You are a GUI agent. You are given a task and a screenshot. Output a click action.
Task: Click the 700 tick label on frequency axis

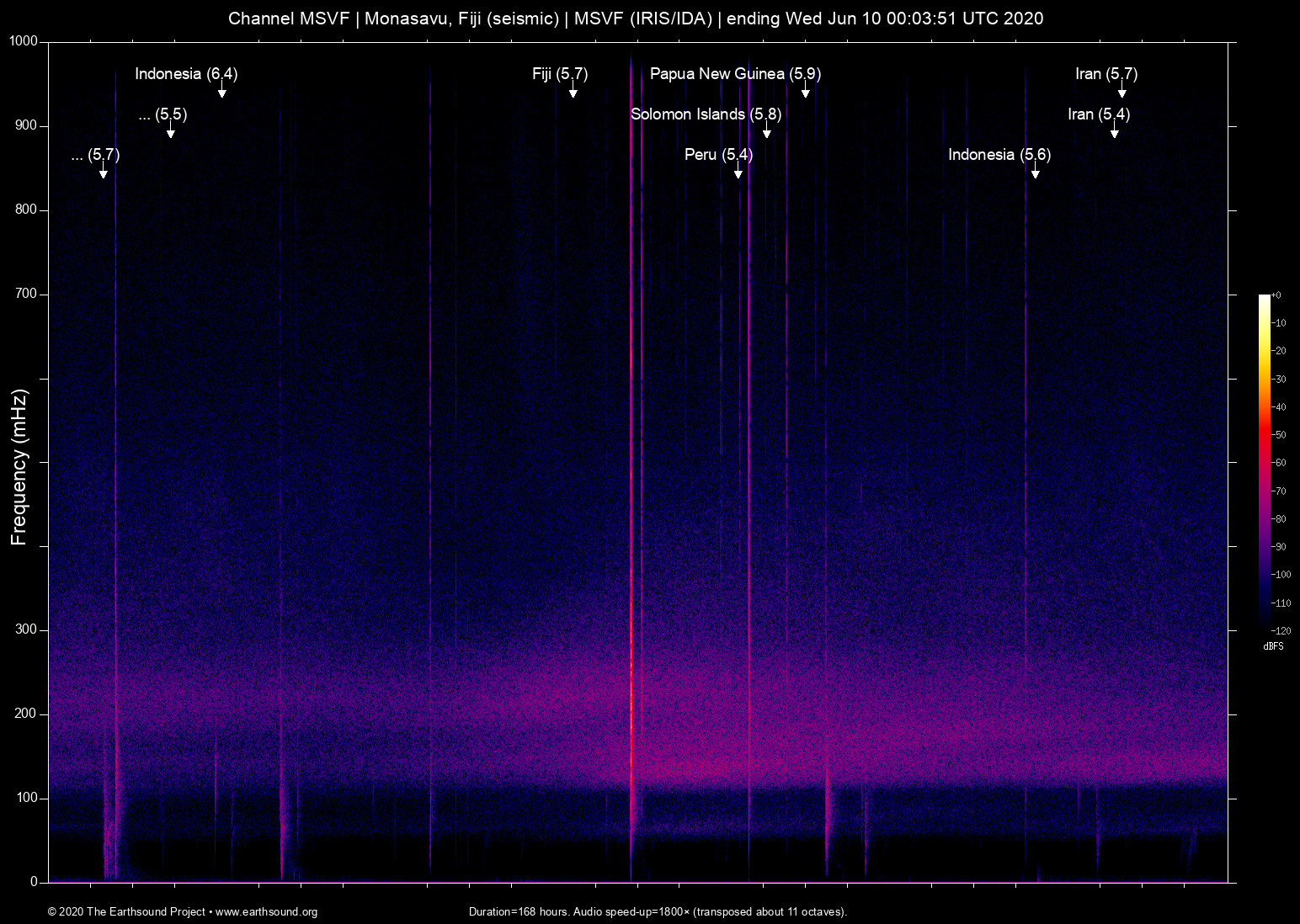click(27, 294)
